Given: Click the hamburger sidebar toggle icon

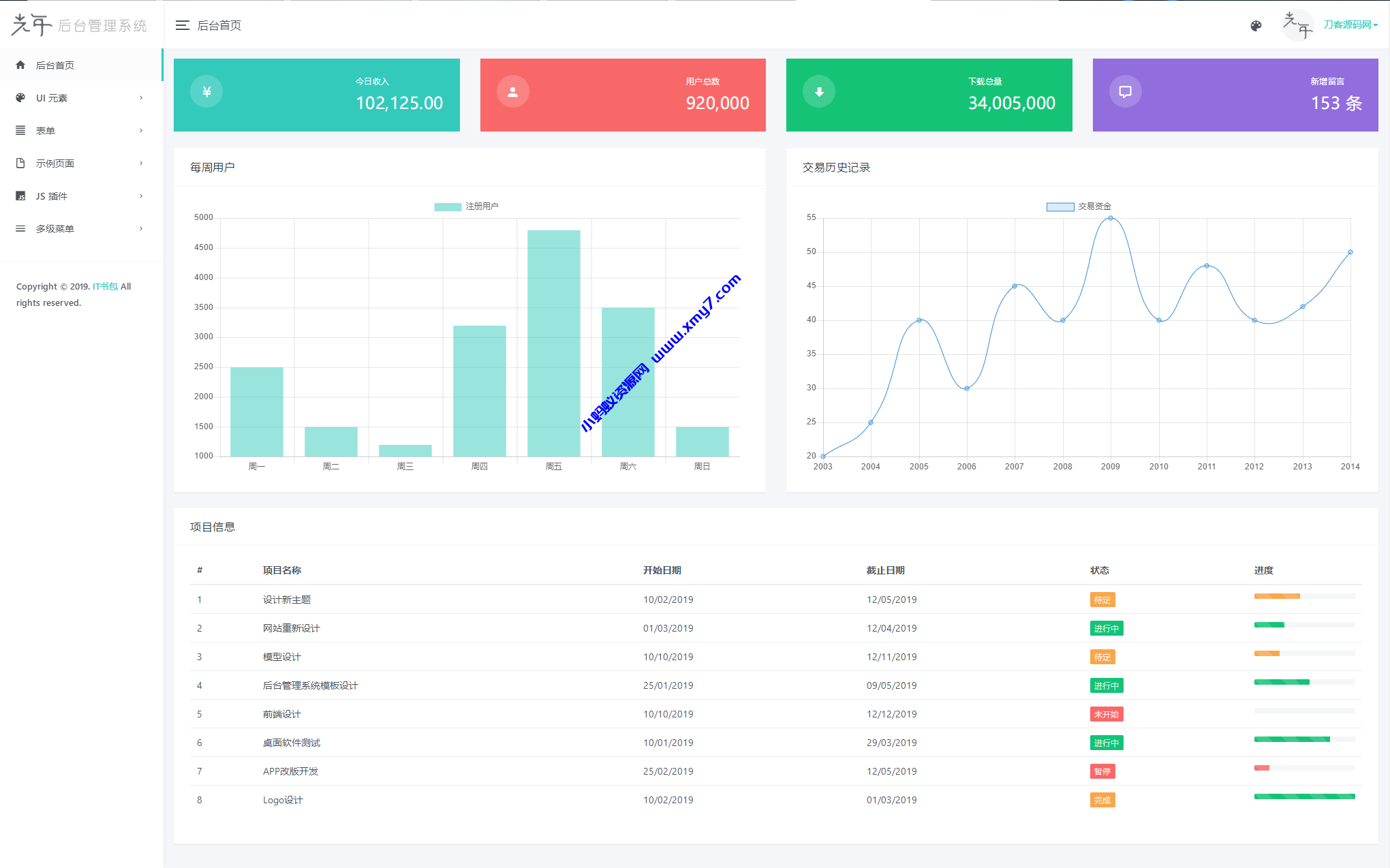Looking at the screenshot, I should pos(182,25).
